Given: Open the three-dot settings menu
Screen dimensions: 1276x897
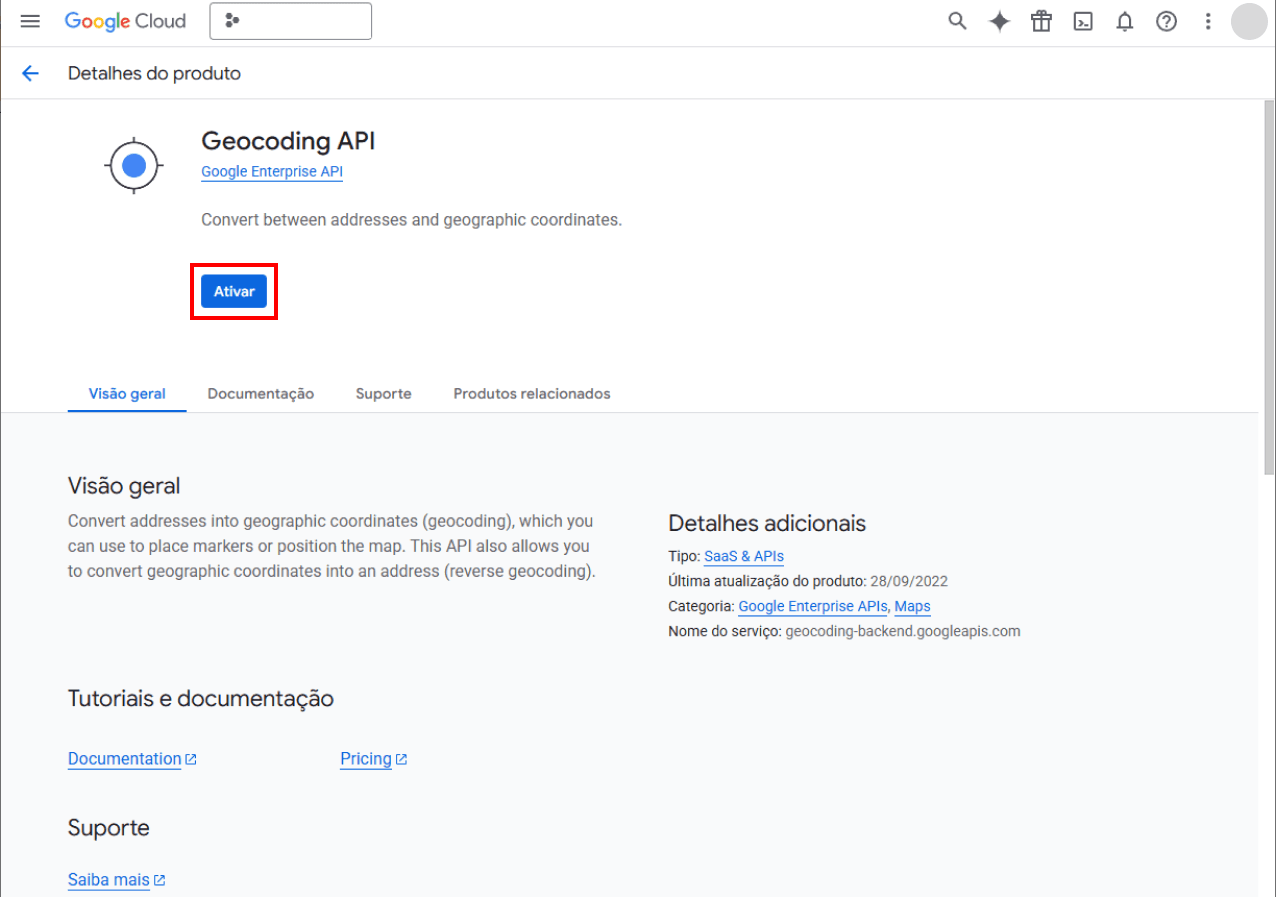Looking at the screenshot, I should [x=1208, y=21].
